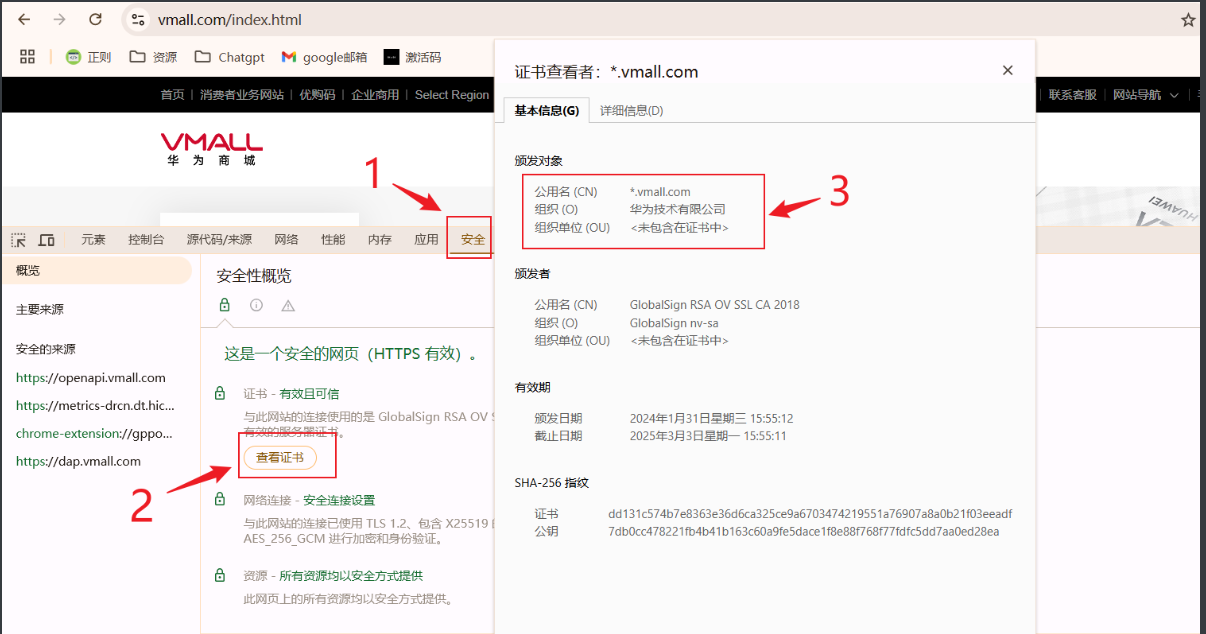This screenshot has width=1206, height=634.
Task: Click the GlobalSign RSA OV SSL CA 2018 text
Action: click(x=715, y=305)
